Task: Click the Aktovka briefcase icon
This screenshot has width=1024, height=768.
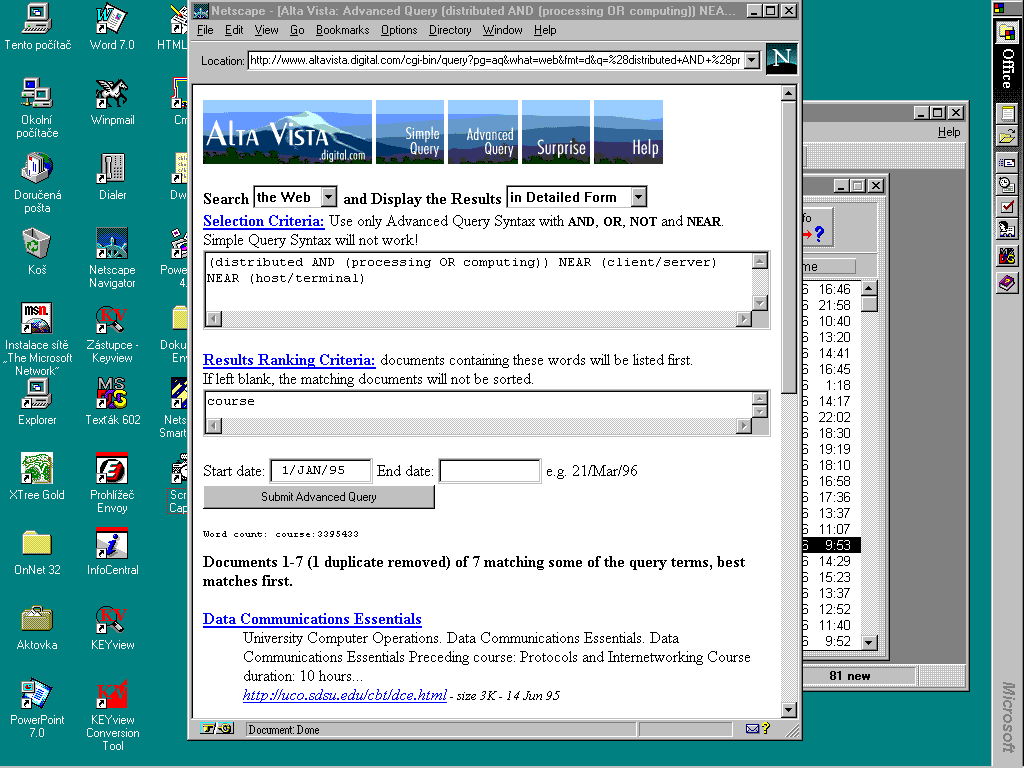Action: [37, 627]
